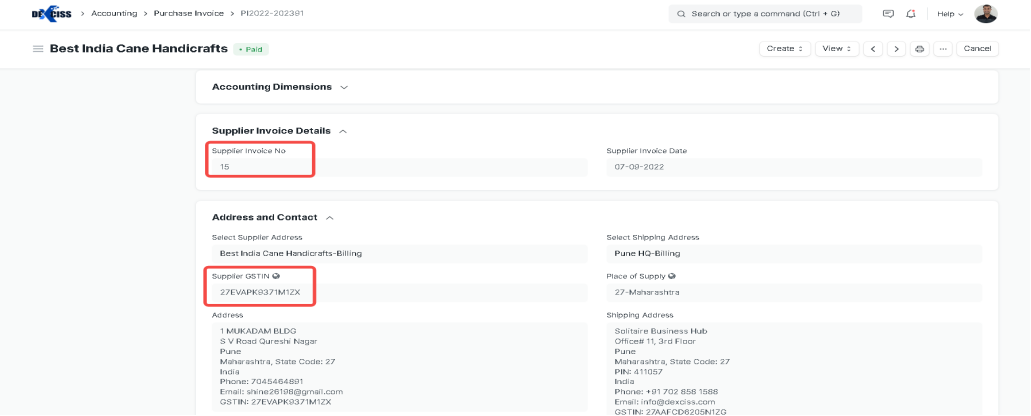Viewport: 1031px width, 416px height.
Task: Open the Help menu
Action: (x=949, y=14)
